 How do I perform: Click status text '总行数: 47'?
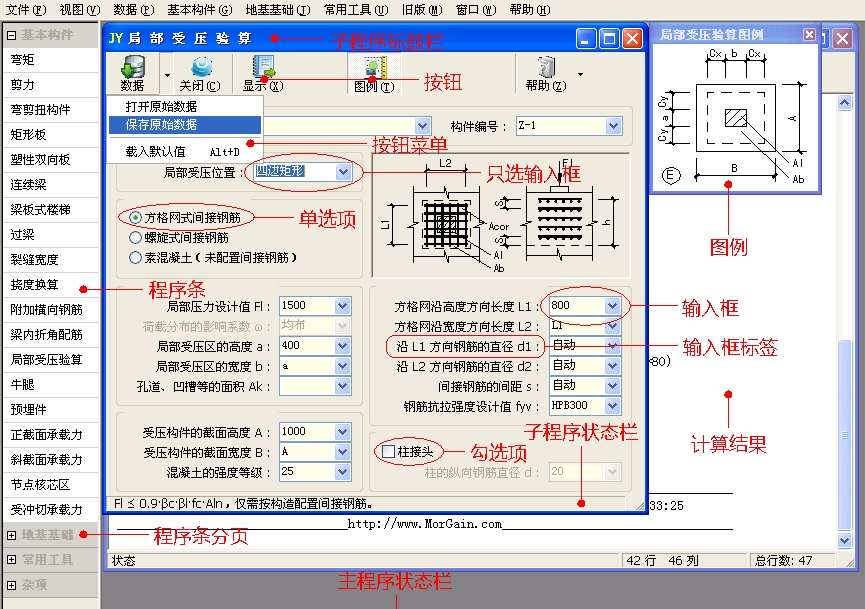point(783,561)
